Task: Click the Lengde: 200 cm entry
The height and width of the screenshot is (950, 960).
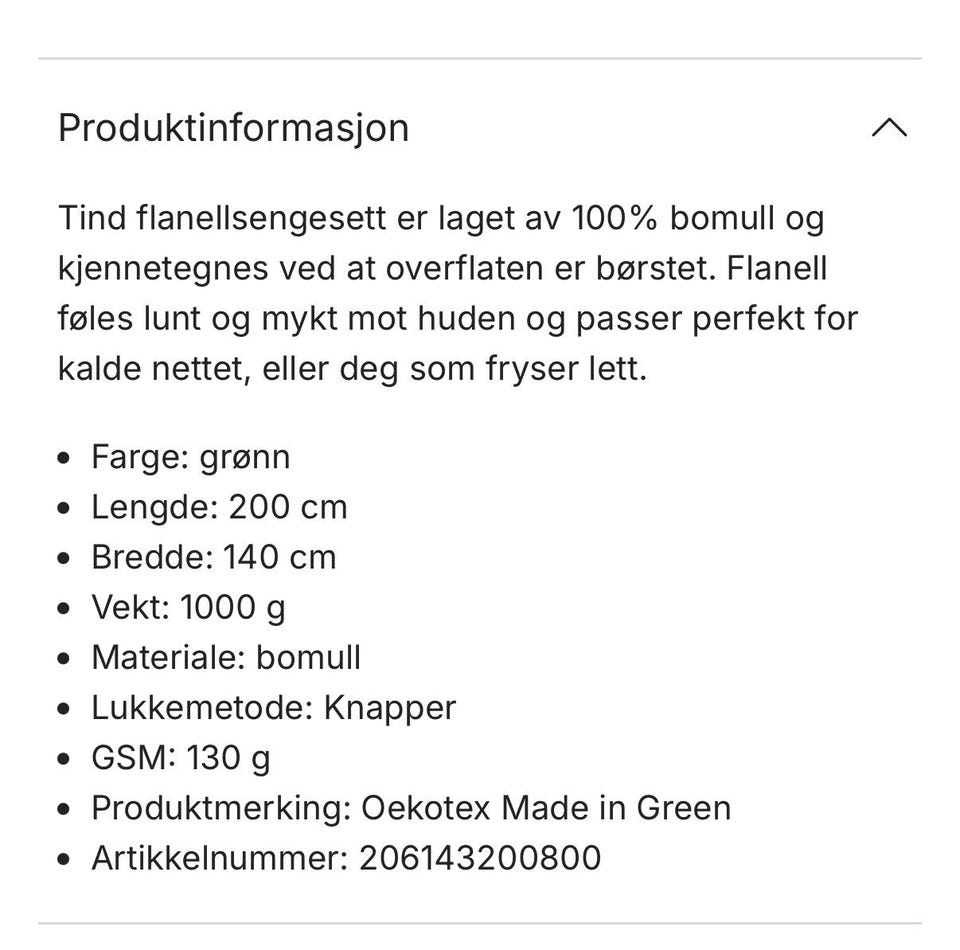Action: click(x=219, y=507)
